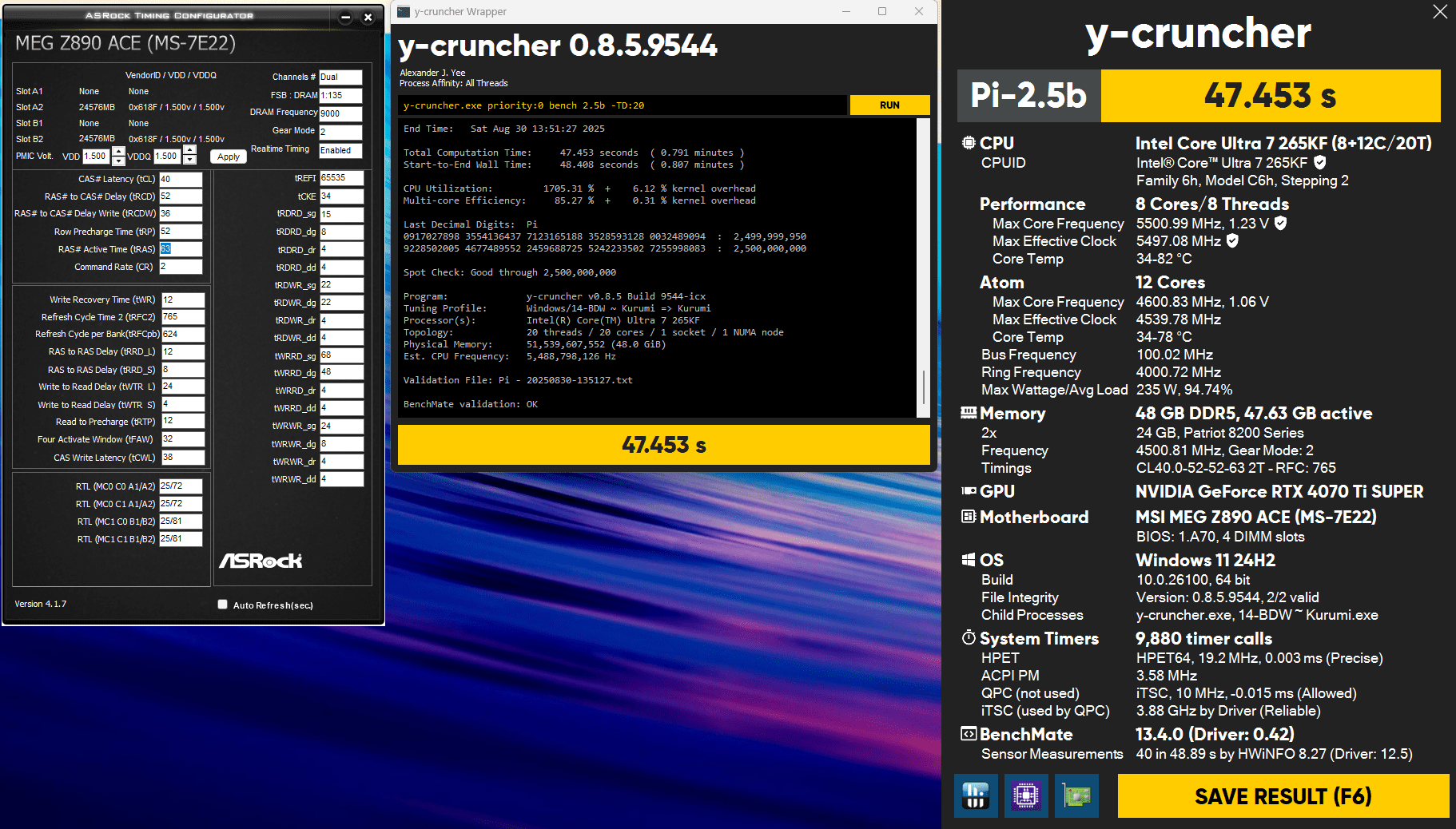Click the Realtime Timing field showing Enabled
The image size is (1456, 829).
[x=340, y=150]
